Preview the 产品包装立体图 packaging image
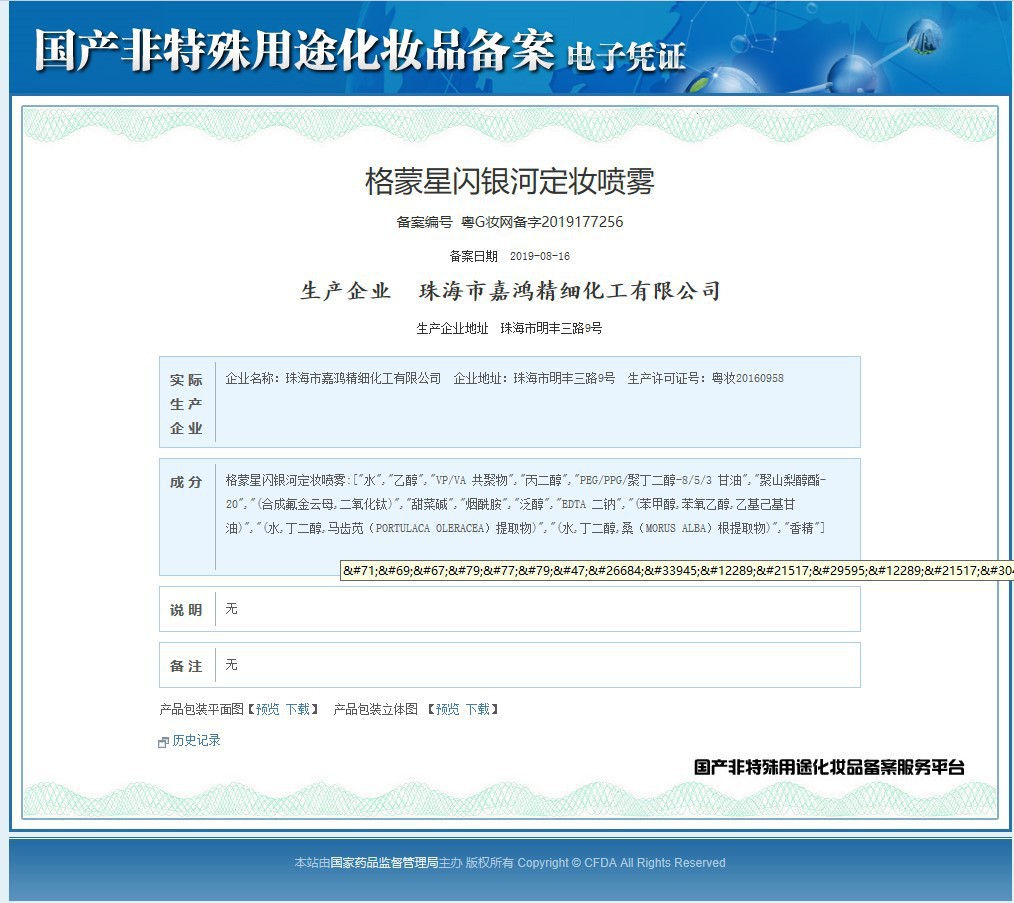 coord(448,710)
